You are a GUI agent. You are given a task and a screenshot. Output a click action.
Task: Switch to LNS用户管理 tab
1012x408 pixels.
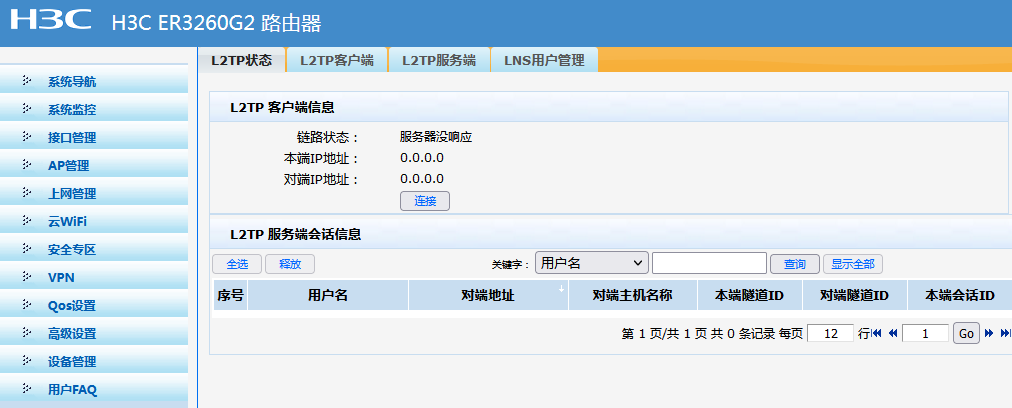(x=544, y=60)
